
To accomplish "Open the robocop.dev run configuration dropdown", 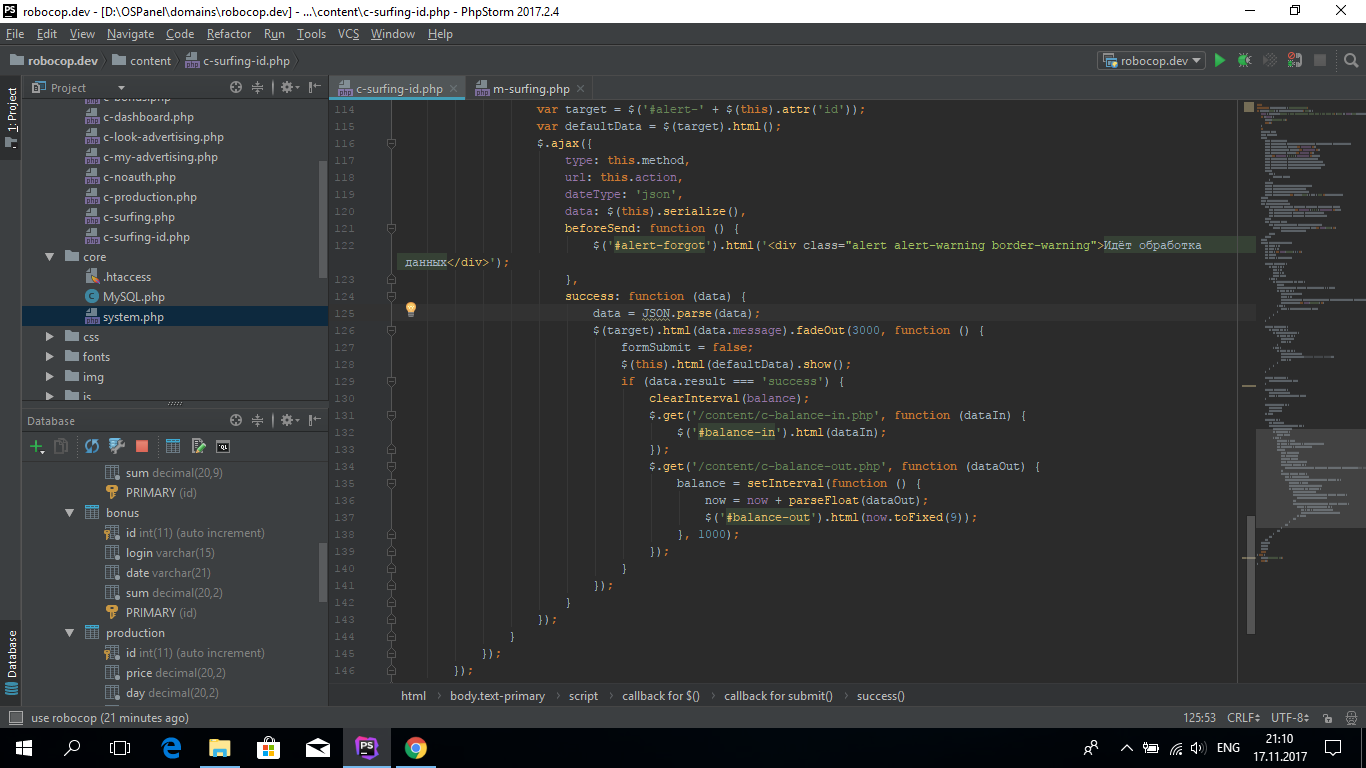I will point(1151,61).
